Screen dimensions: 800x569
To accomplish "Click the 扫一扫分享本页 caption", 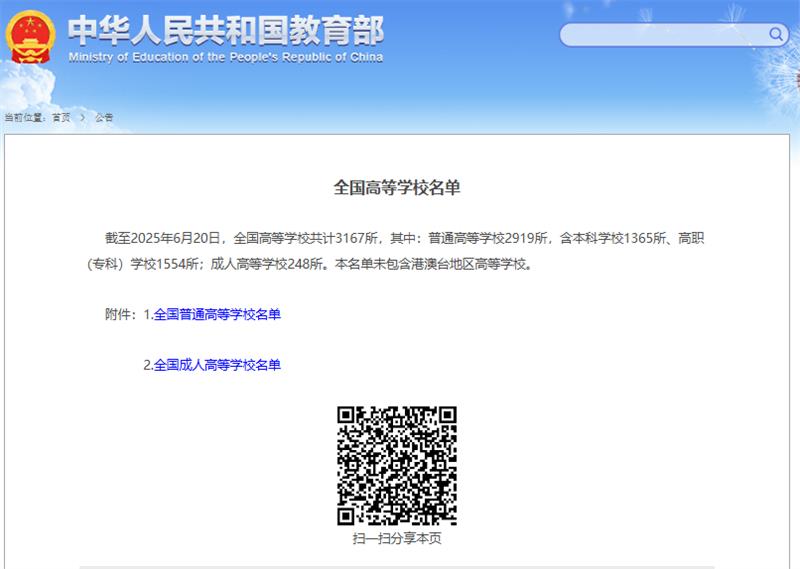I will point(397,538).
